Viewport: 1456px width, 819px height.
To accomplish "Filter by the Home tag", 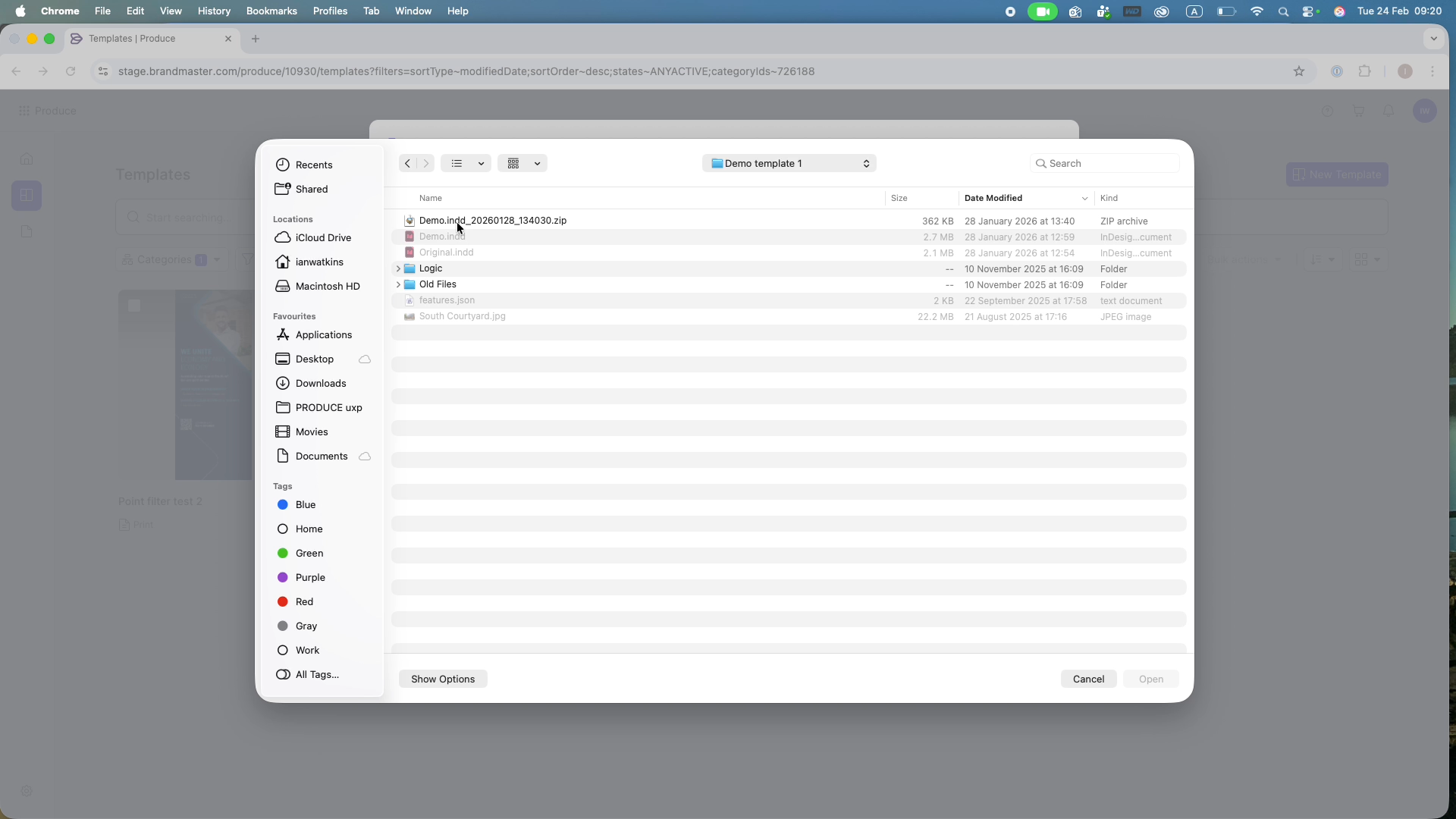I will coord(300,529).
